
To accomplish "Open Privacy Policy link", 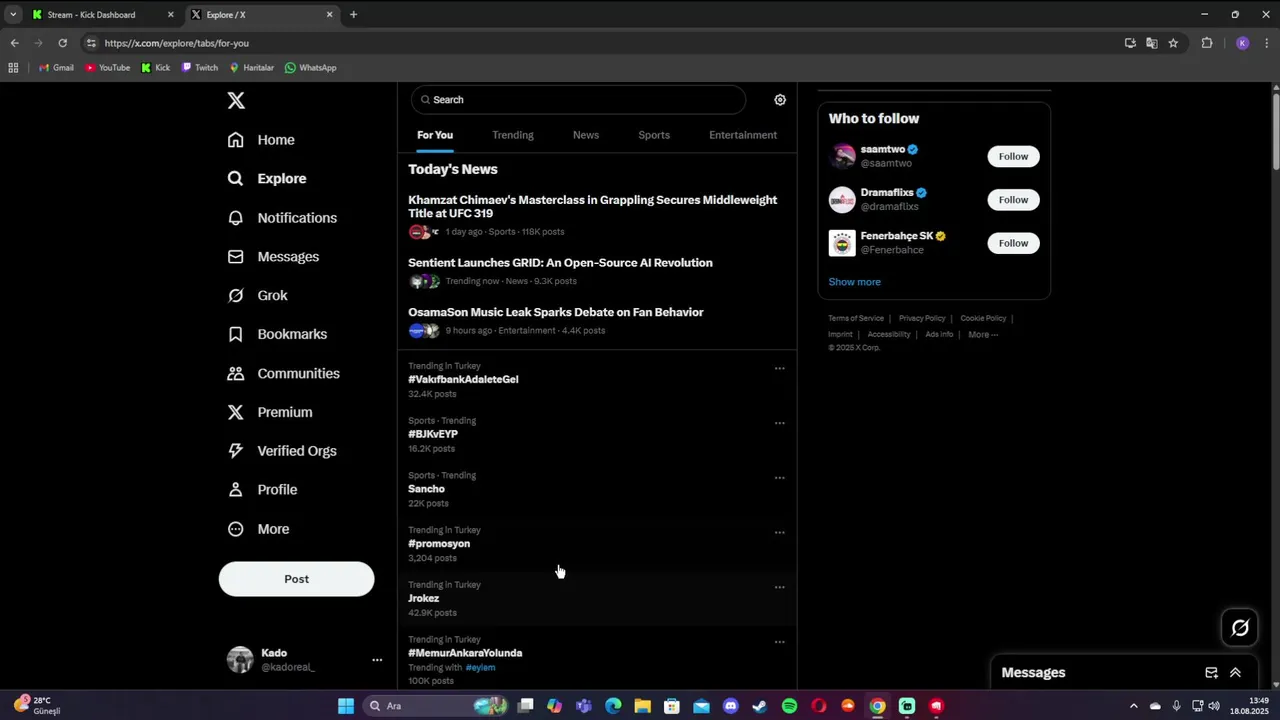I will [x=922, y=318].
